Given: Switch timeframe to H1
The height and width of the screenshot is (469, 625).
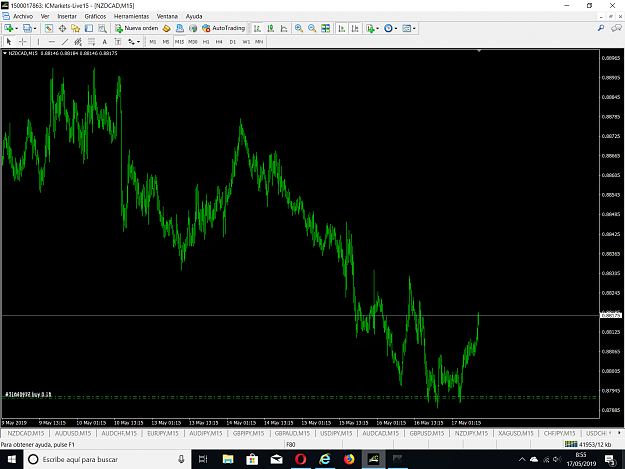Looking at the screenshot, I should coord(206,41).
